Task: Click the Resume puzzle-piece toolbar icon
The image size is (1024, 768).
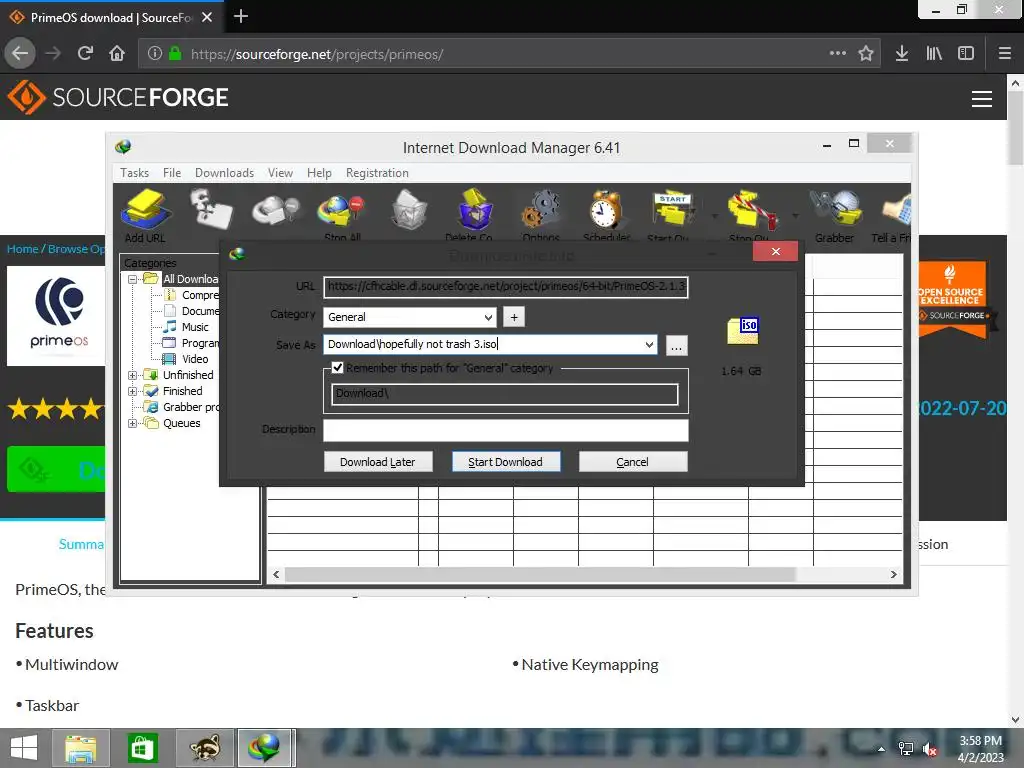Action: coord(212,209)
